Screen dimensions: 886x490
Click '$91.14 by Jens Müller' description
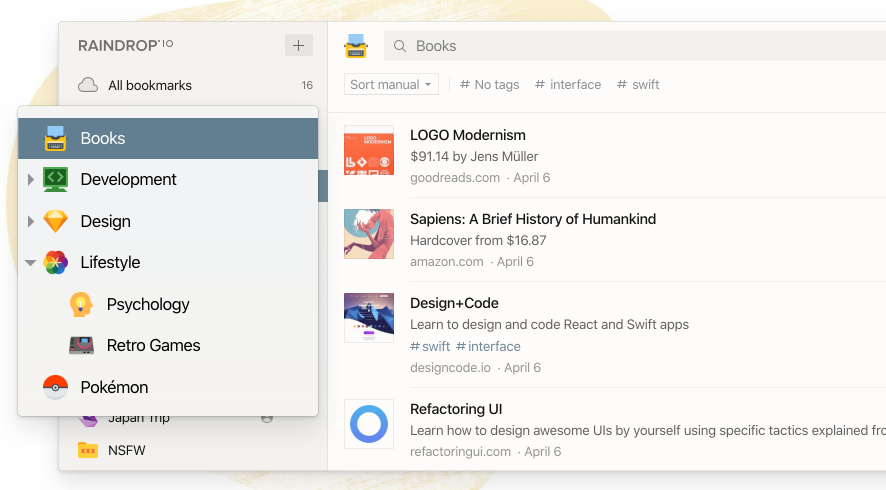474,157
